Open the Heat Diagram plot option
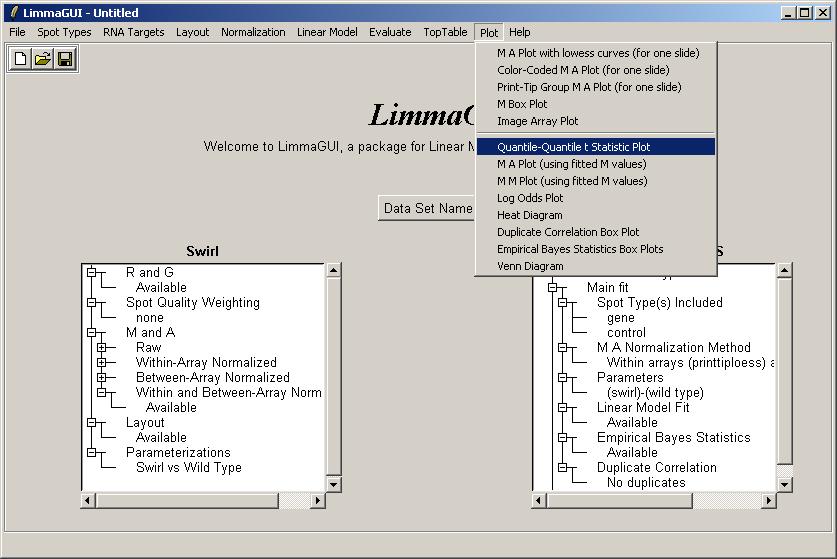Image resolution: width=837 pixels, height=559 pixels. pos(529,215)
